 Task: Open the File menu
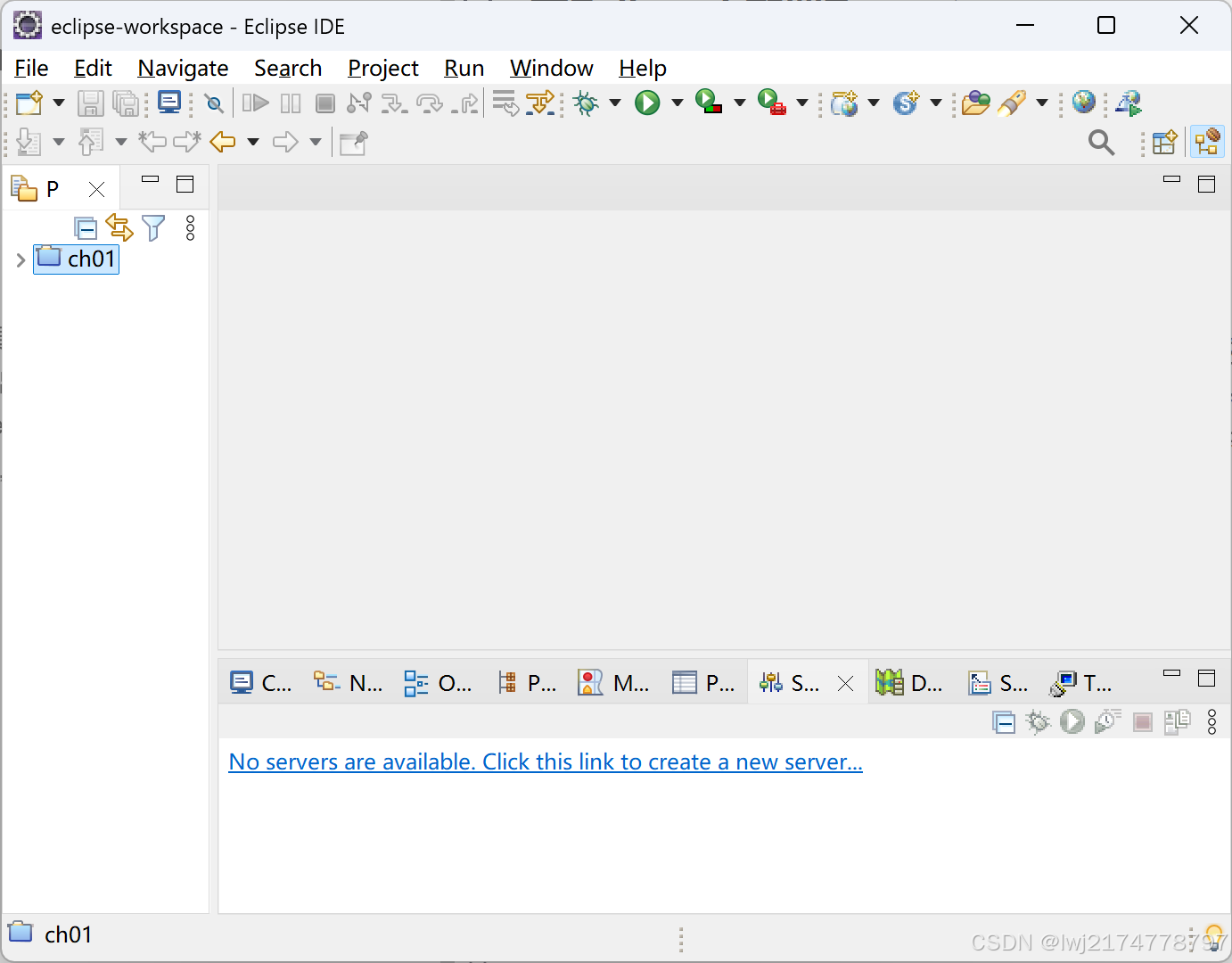pos(31,69)
